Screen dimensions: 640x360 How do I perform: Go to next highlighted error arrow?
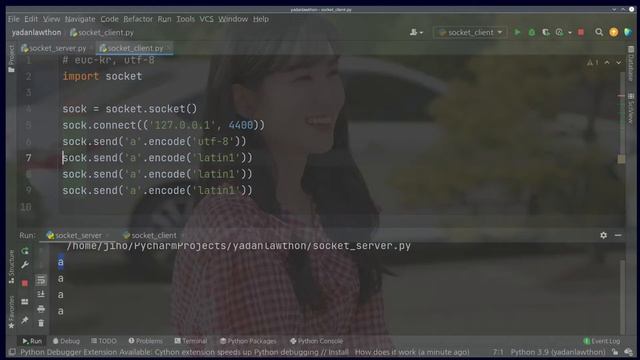tap(618, 62)
